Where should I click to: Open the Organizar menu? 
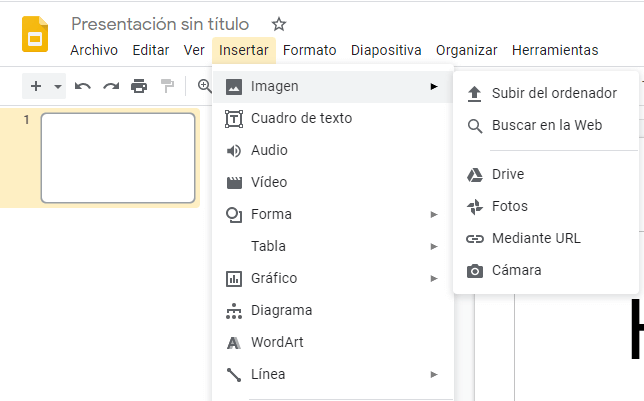click(467, 50)
